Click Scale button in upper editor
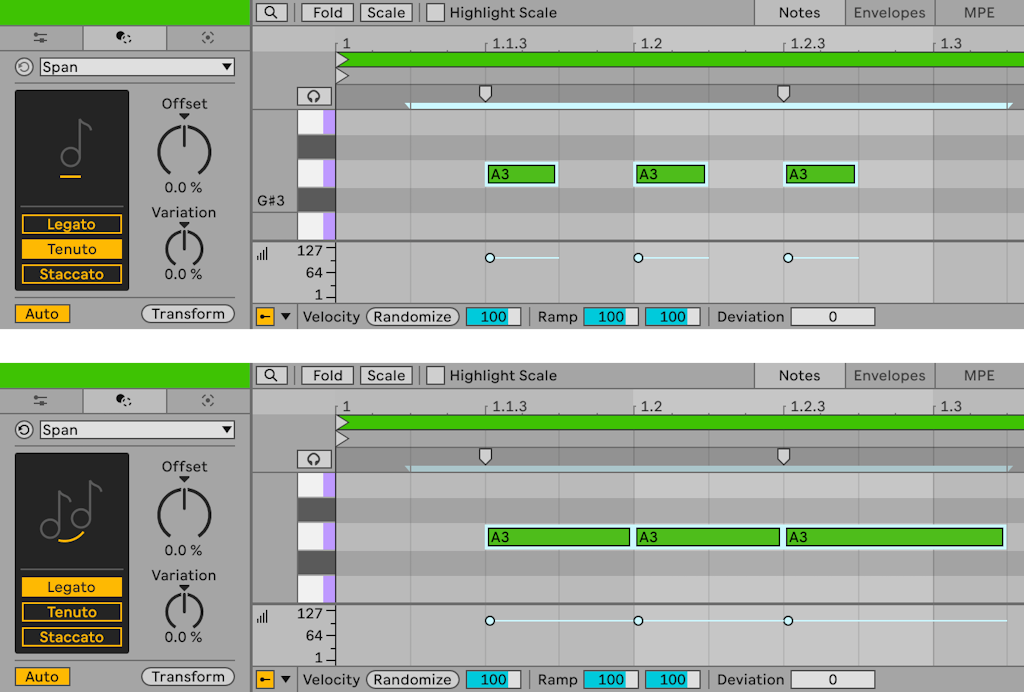This screenshot has width=1024, height=692. click(386, 12)
